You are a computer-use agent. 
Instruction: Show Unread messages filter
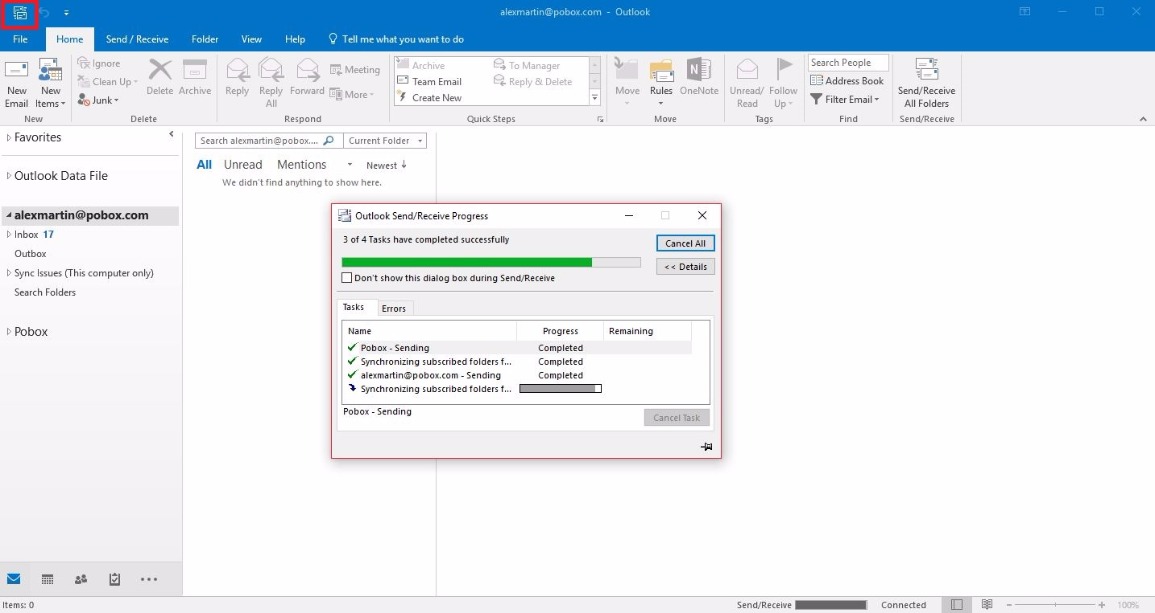click(x=243, y=165)
